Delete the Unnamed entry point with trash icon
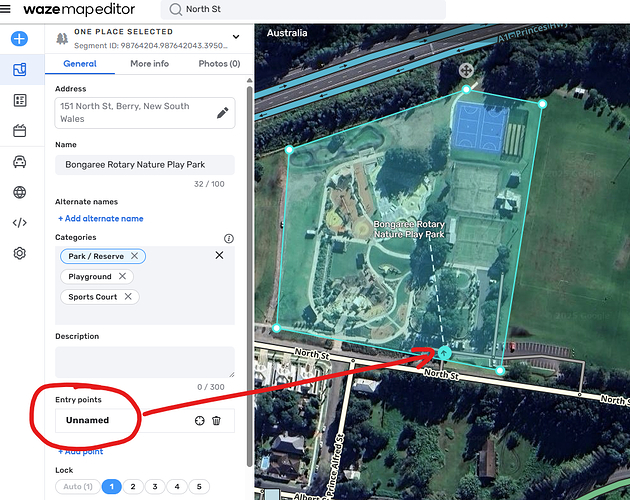This screenshot has height=500, width=630. 216,421
